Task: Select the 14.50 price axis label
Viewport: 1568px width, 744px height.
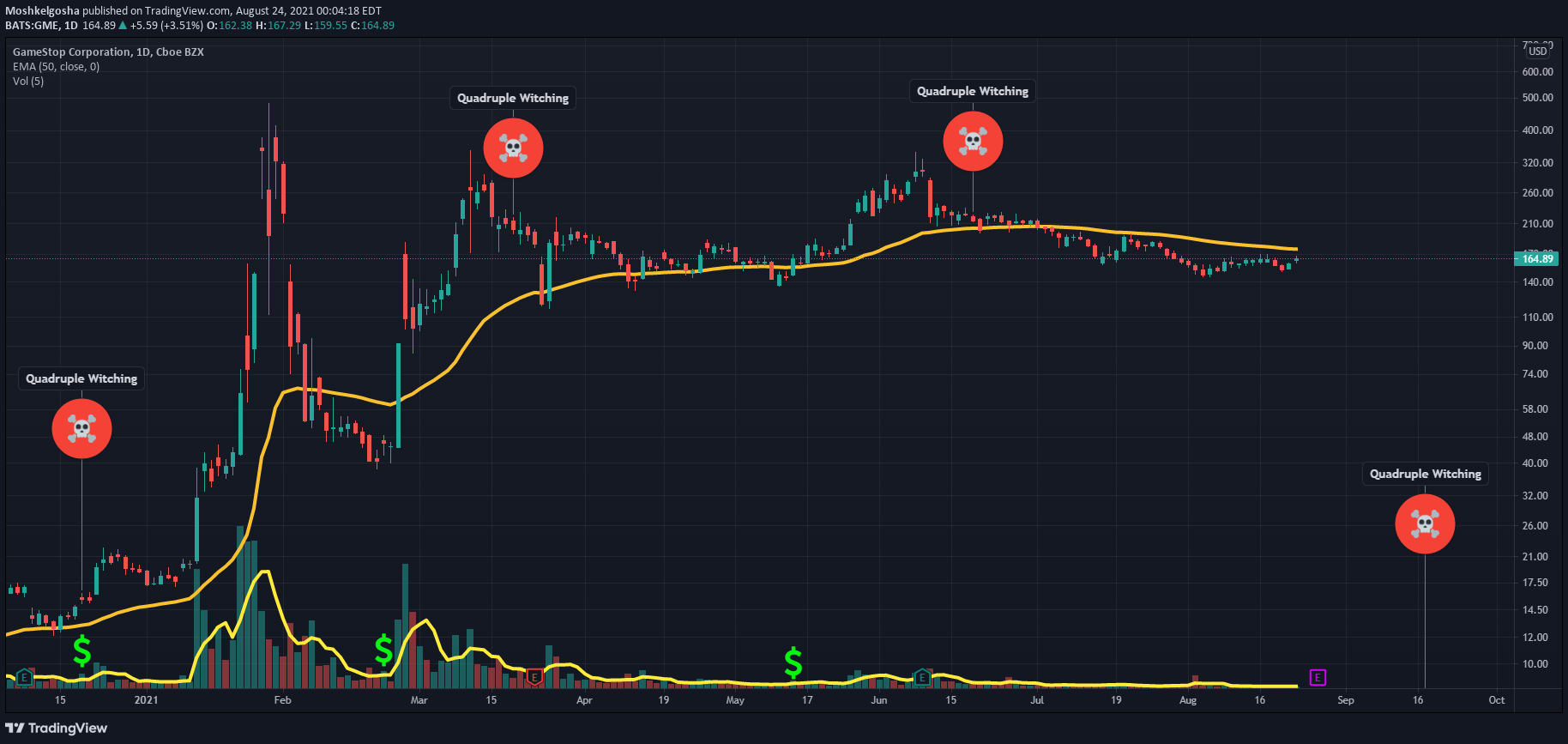Action: pos(1535,610)
